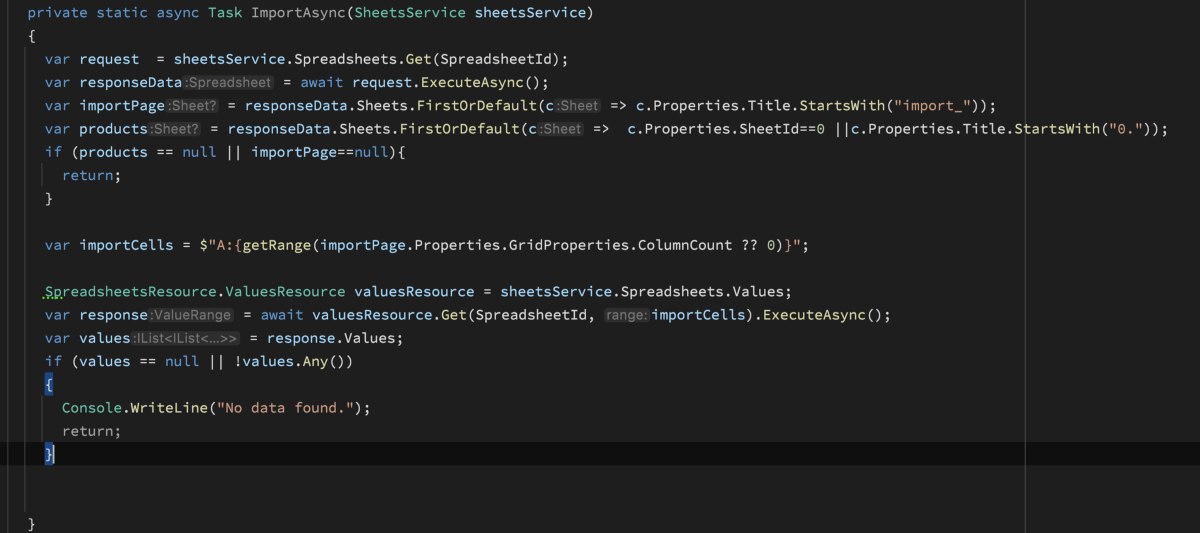This screenshot has width=1200, height=533.
Task: Click the 'valuesResource' variable declaration
Action: point(414,291)
